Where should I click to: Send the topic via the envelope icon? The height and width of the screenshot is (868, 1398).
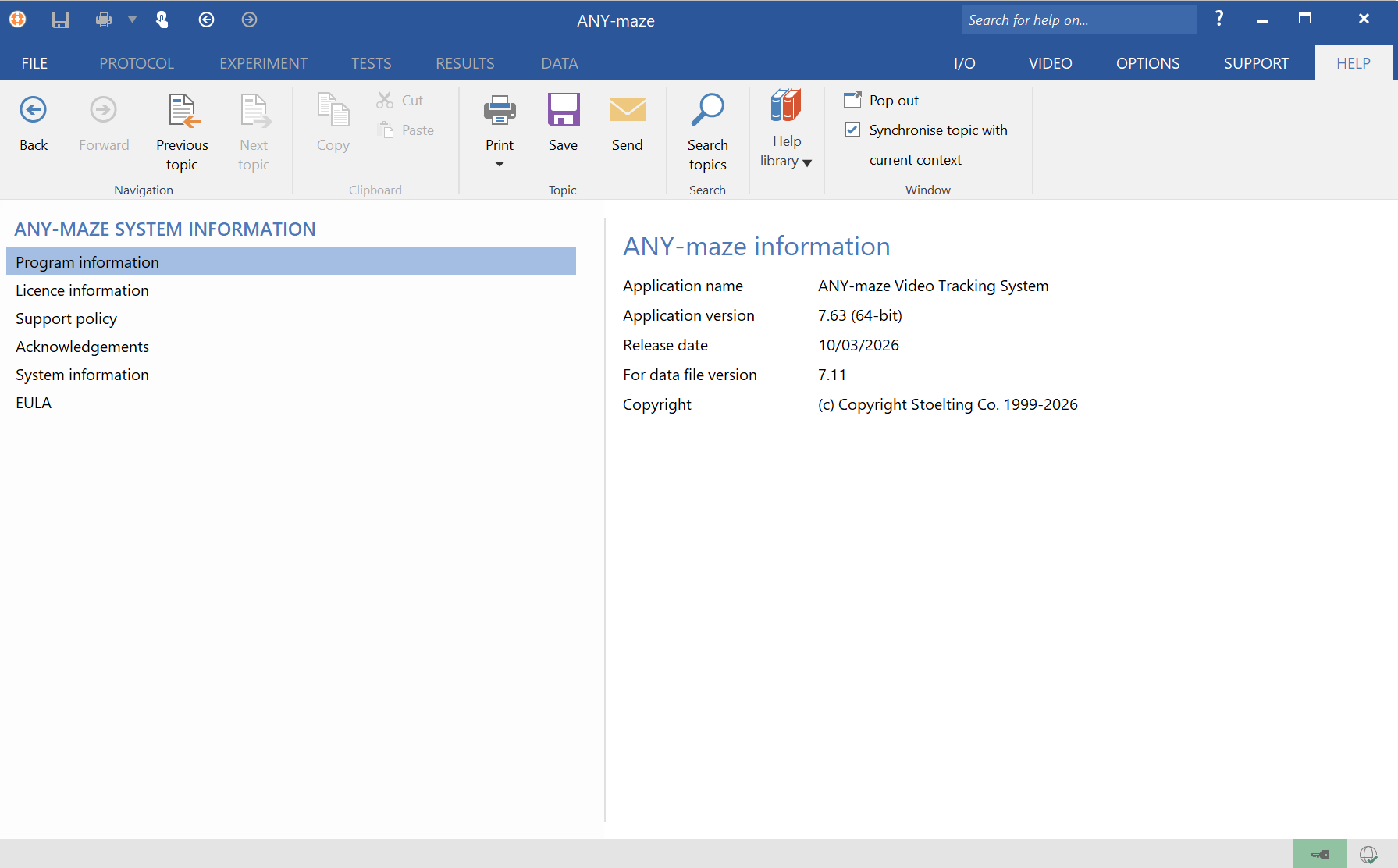tap(627, 111)
